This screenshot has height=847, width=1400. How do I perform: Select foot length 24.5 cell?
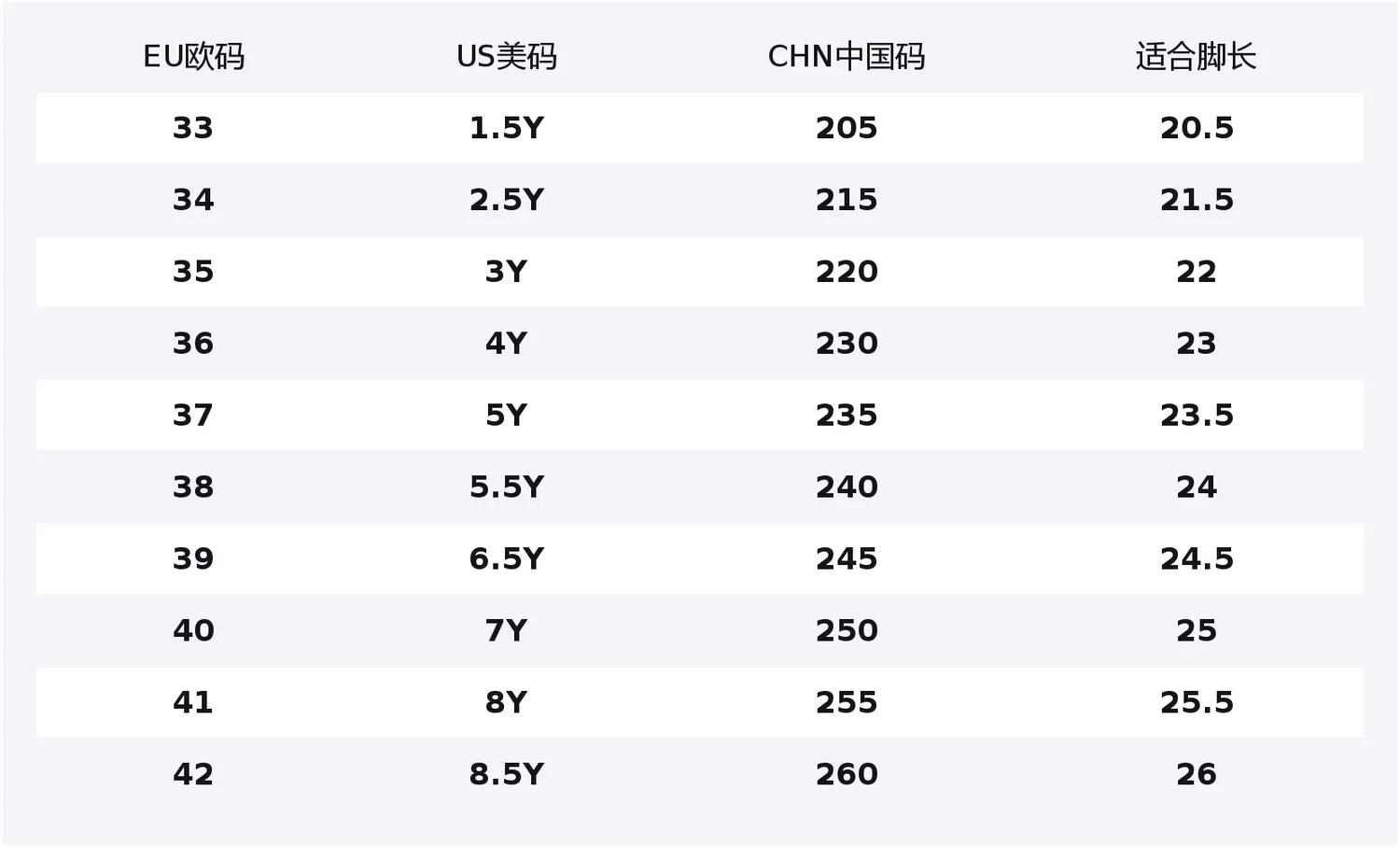pyautogui.click(x=1196, y=559)
